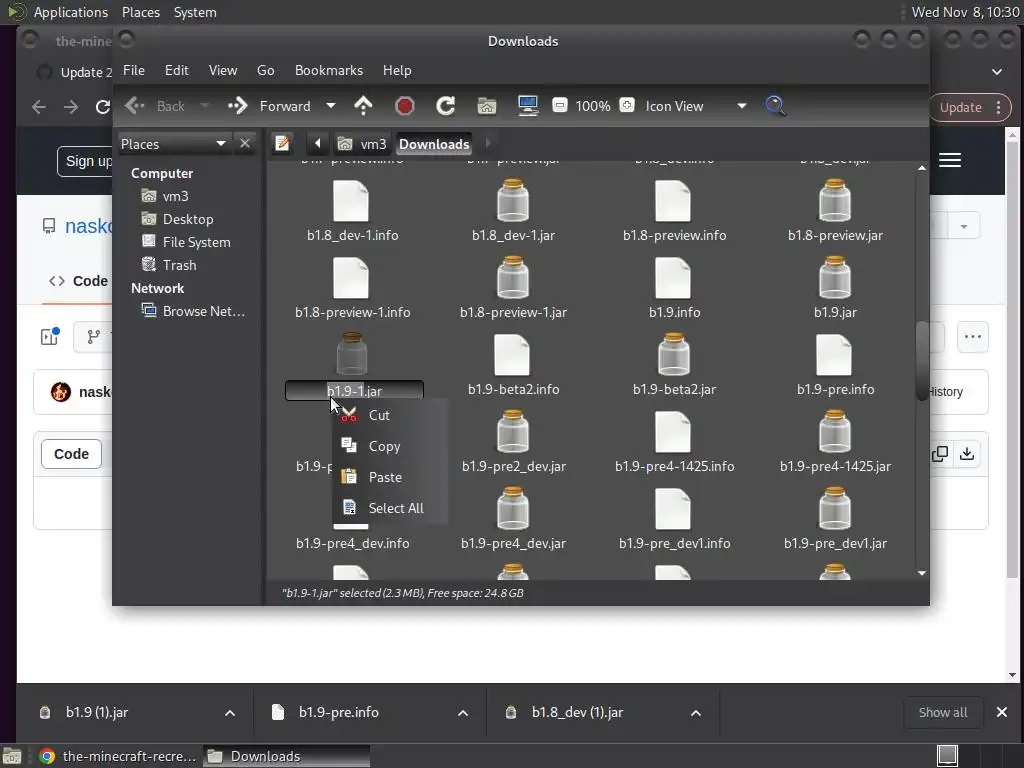The image size is (1024, 768).
Task: Click the Back arrow in file manager toolbar
Action: point(135,106)
